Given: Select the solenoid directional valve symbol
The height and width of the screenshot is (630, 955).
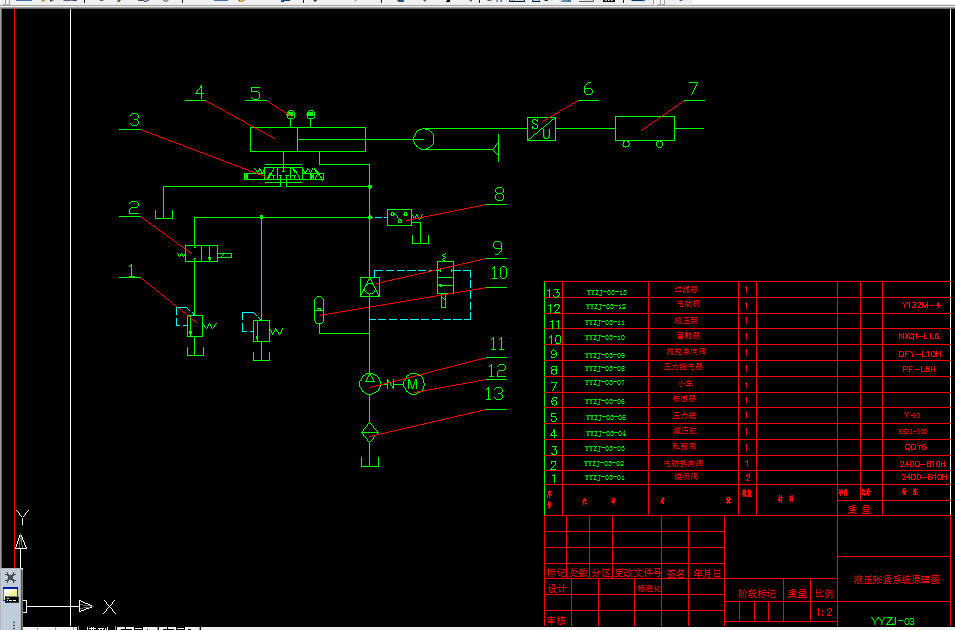Looking at the screenshot, I should click(202, 253).
